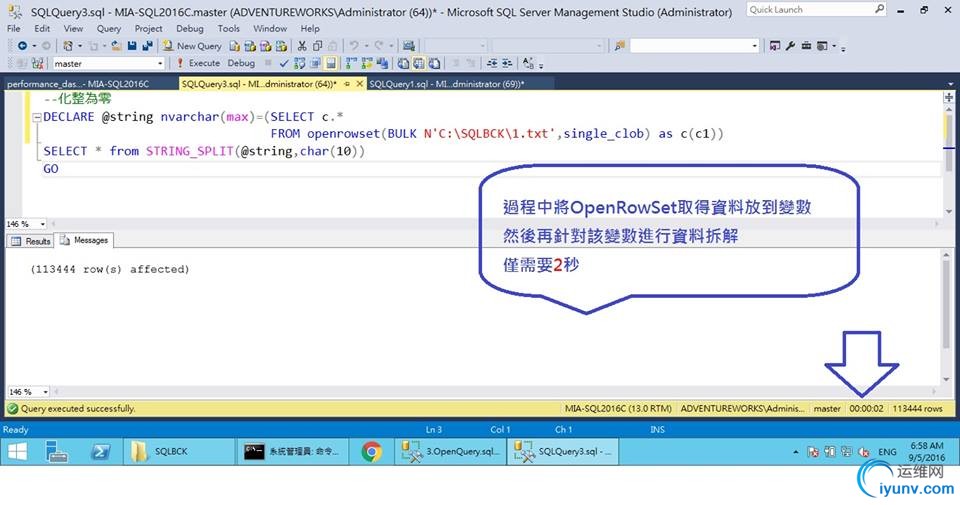The height and width of the screenshot is (505, 960).
Task: Click the Debug toolbar button
Action: 241,63
